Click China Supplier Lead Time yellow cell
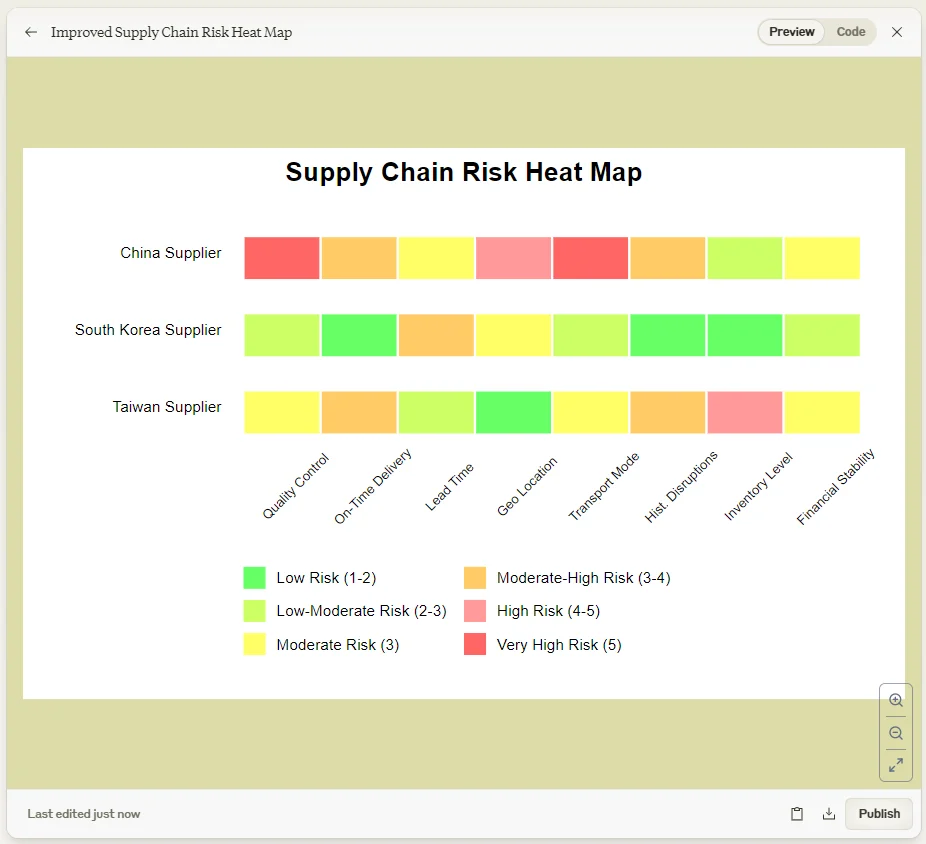Image resolution: width=926 pixels, height=844 pixels. click(x=436, y=258)
